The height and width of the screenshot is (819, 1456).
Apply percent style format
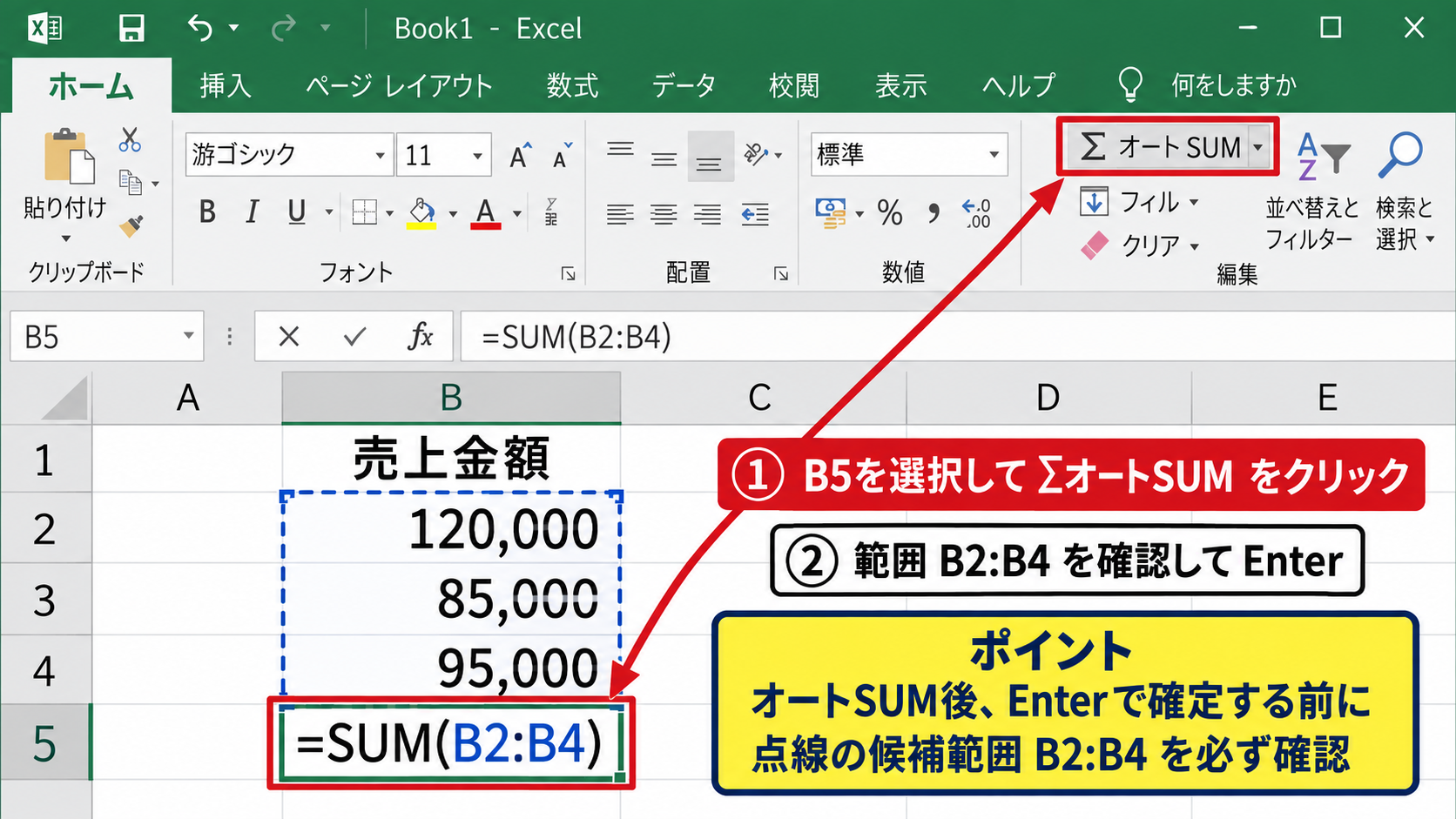pos(890,212)
